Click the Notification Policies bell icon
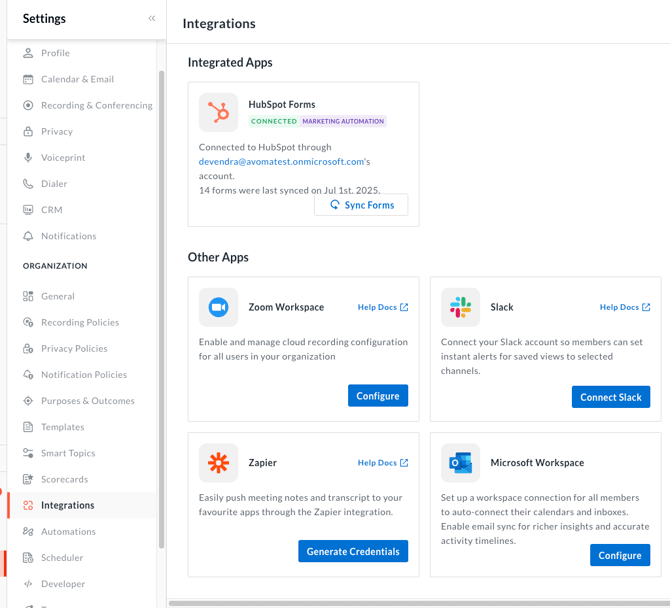This screenshot has height=608, width=670. pyautogui.click(x=28, y=374)
